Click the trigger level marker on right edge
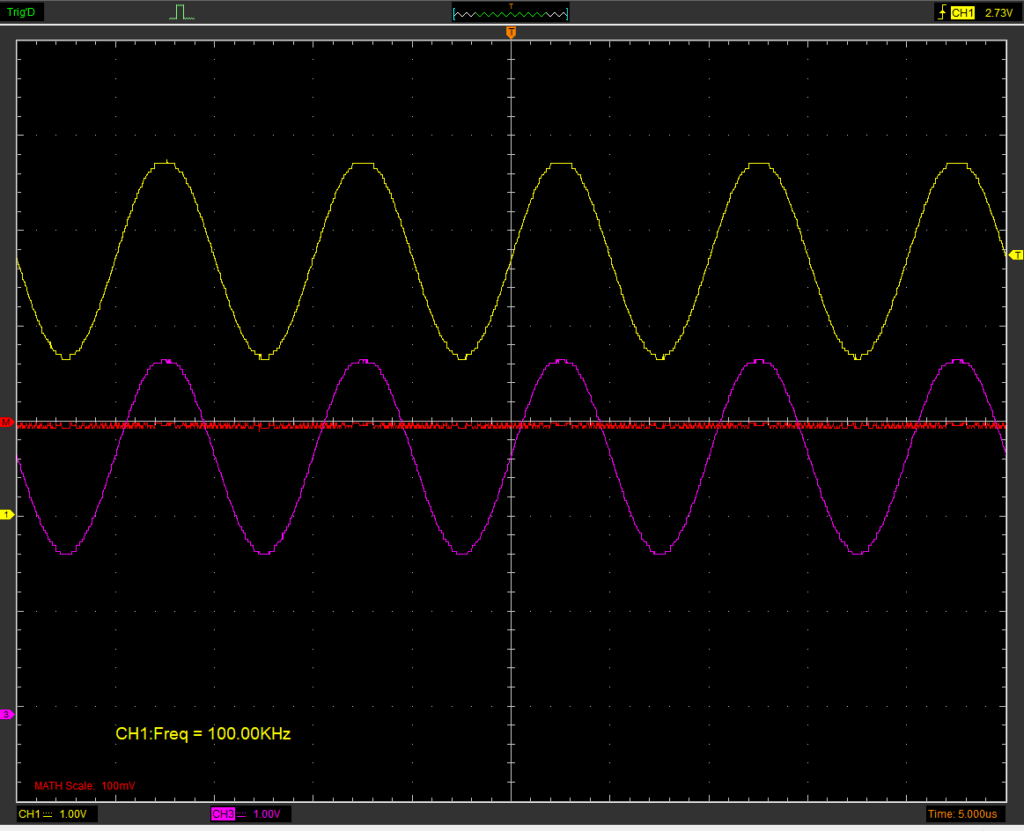 point(1017,255)
